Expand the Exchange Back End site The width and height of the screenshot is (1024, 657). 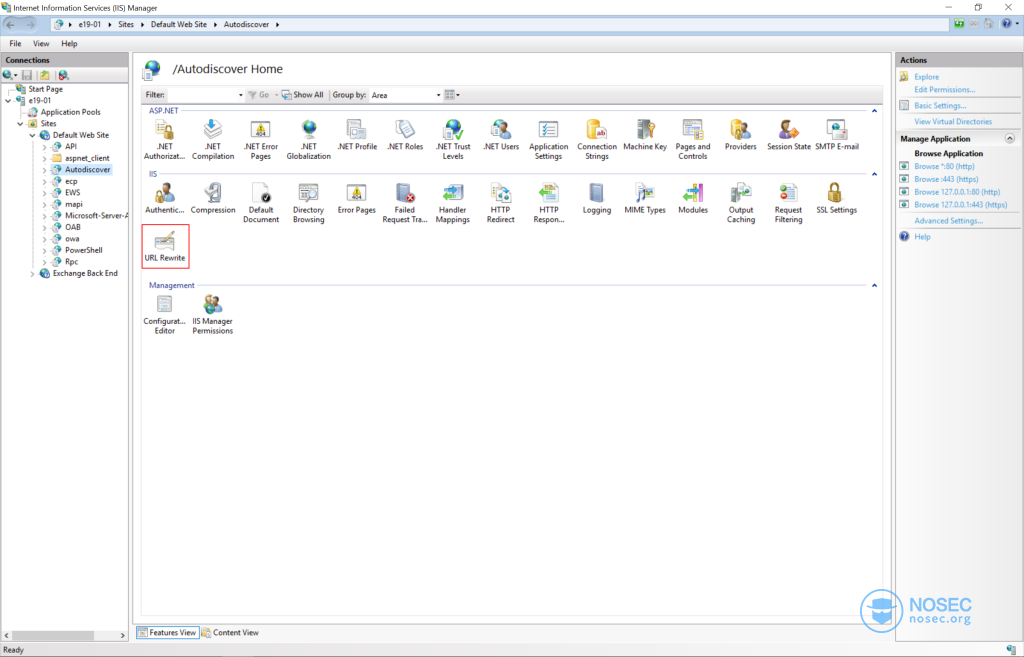point(32,274)
